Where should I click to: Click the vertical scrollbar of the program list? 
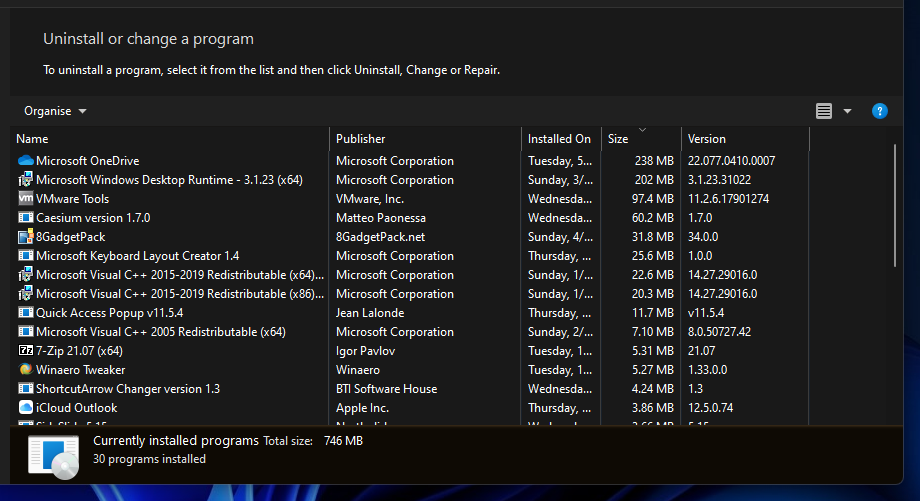[895, 205]
